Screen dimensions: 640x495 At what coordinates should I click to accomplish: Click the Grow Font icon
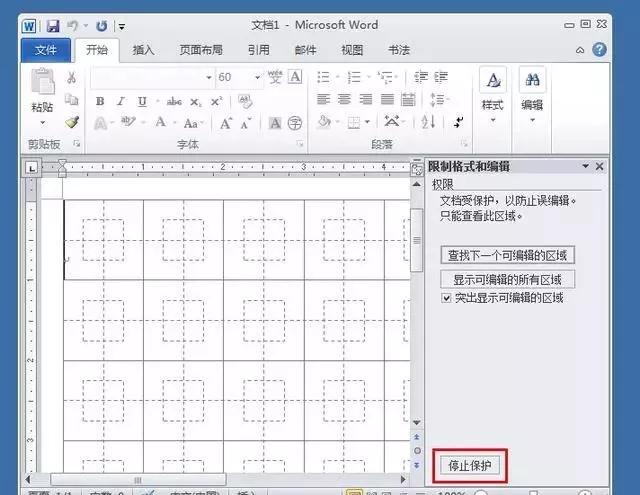(226, 123)
